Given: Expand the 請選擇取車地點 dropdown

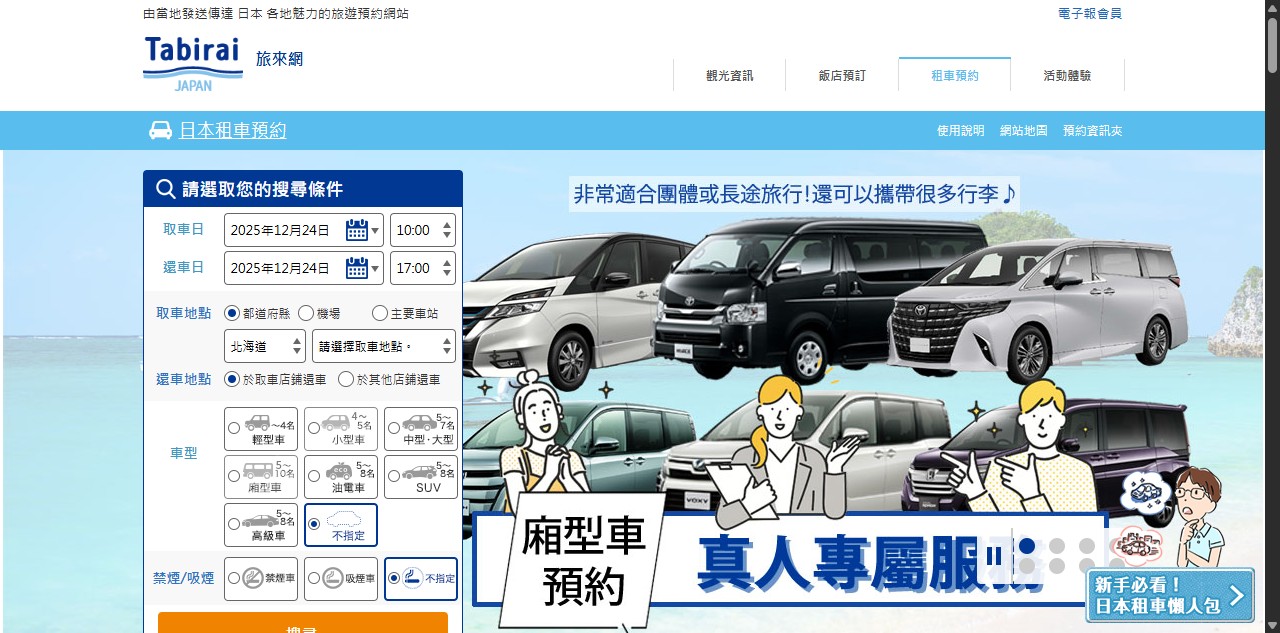Looking at the screenshot, I should 383,346.
